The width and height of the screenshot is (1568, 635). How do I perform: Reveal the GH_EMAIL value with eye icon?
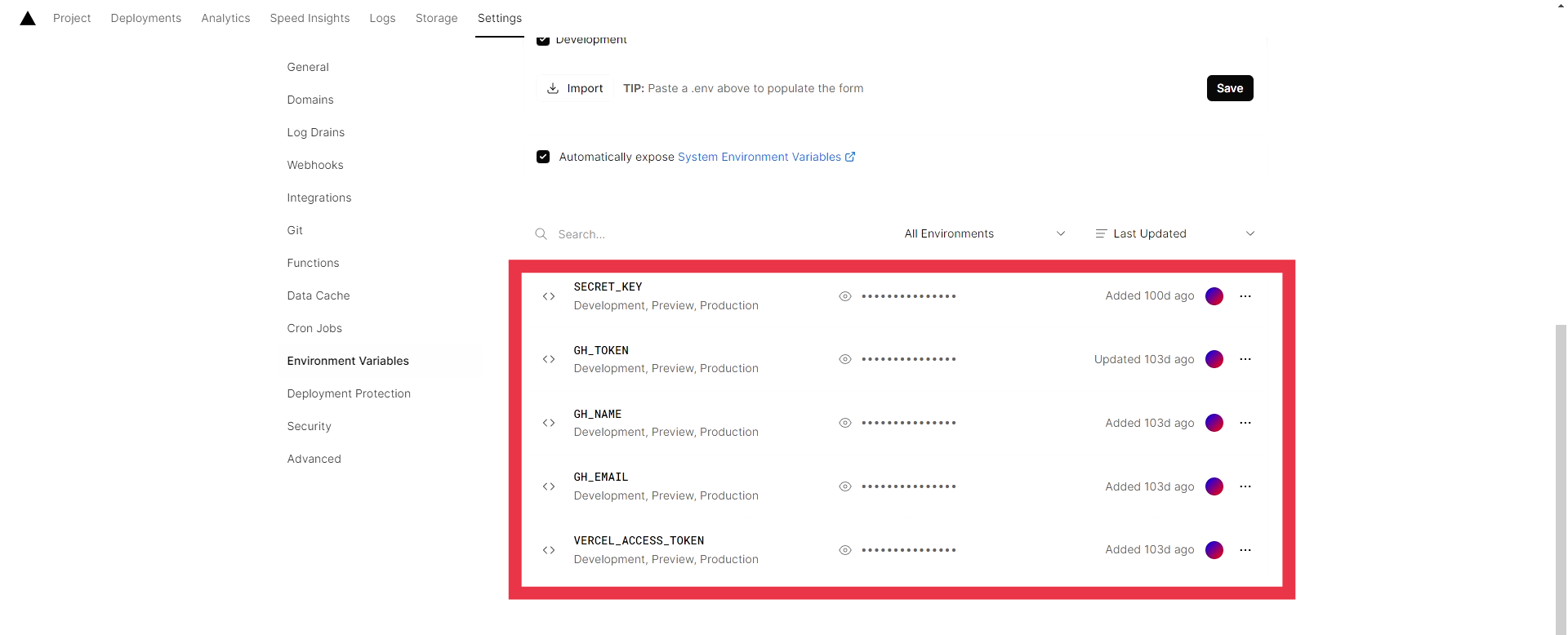(x=845, y=486)
